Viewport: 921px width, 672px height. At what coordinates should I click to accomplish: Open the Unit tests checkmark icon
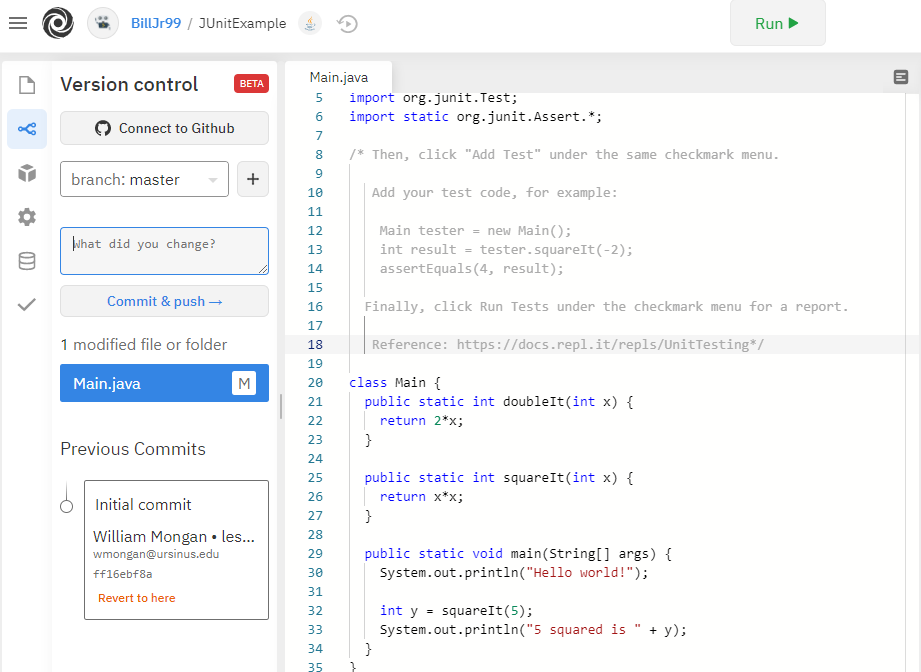click(x=27, y=304)
